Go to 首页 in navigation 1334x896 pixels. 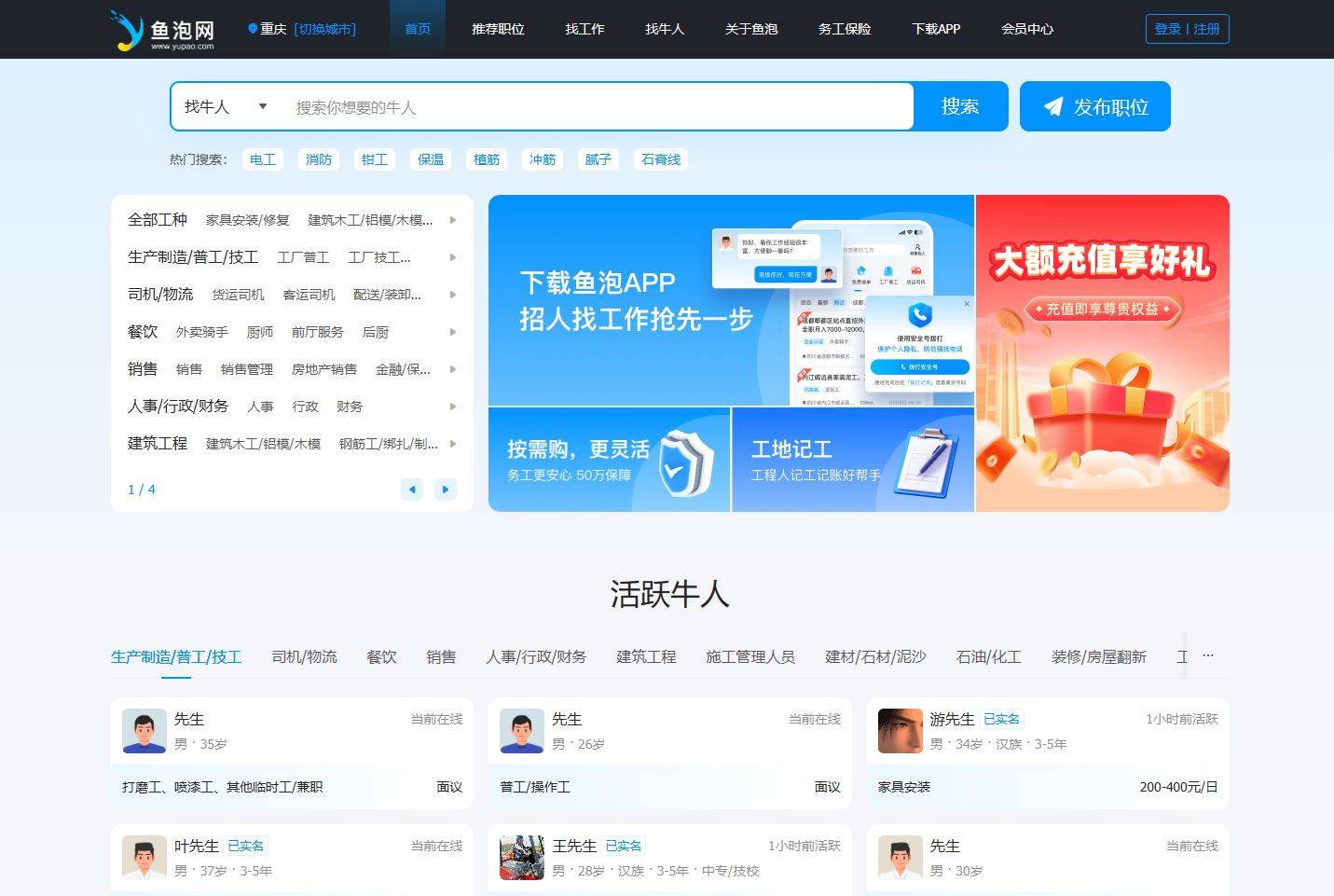(x=418, y=29)
